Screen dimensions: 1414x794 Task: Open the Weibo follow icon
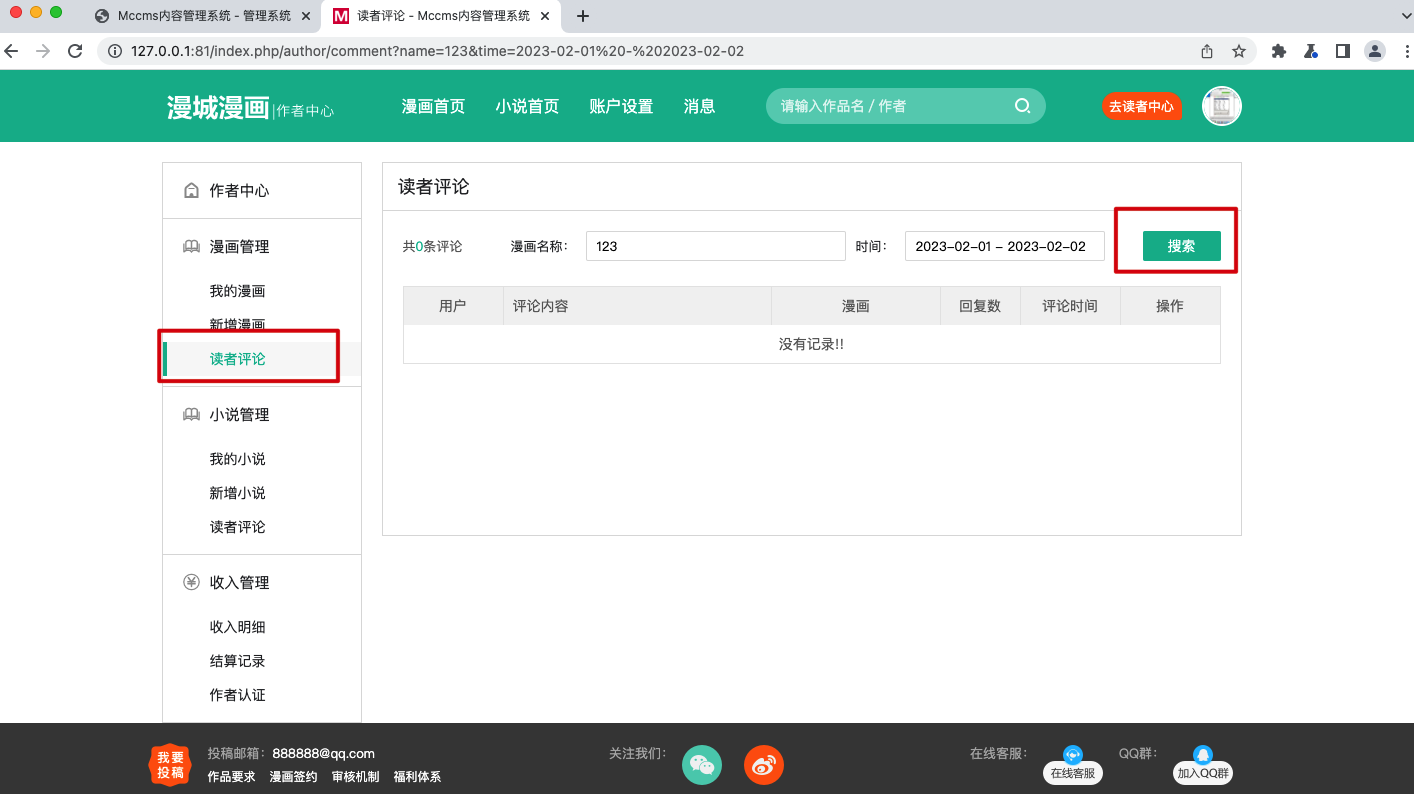click(763, 764)
